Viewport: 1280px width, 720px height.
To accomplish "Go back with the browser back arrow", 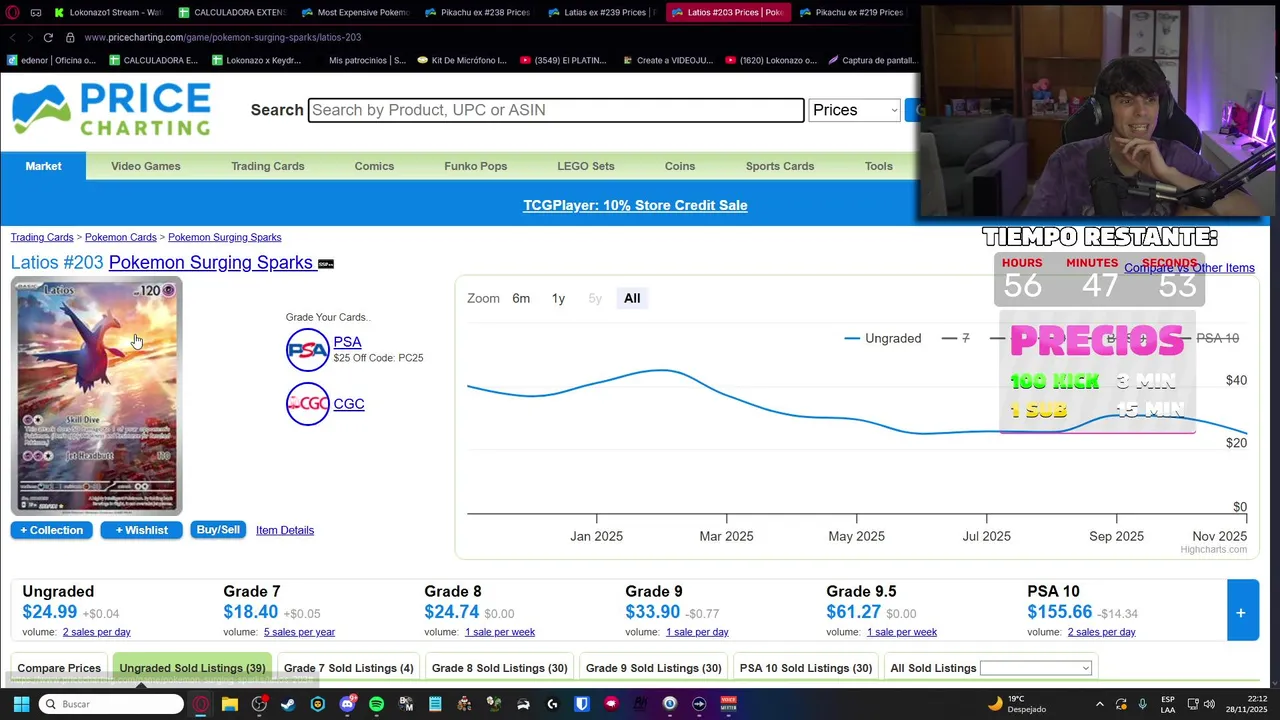I will 12,37.
